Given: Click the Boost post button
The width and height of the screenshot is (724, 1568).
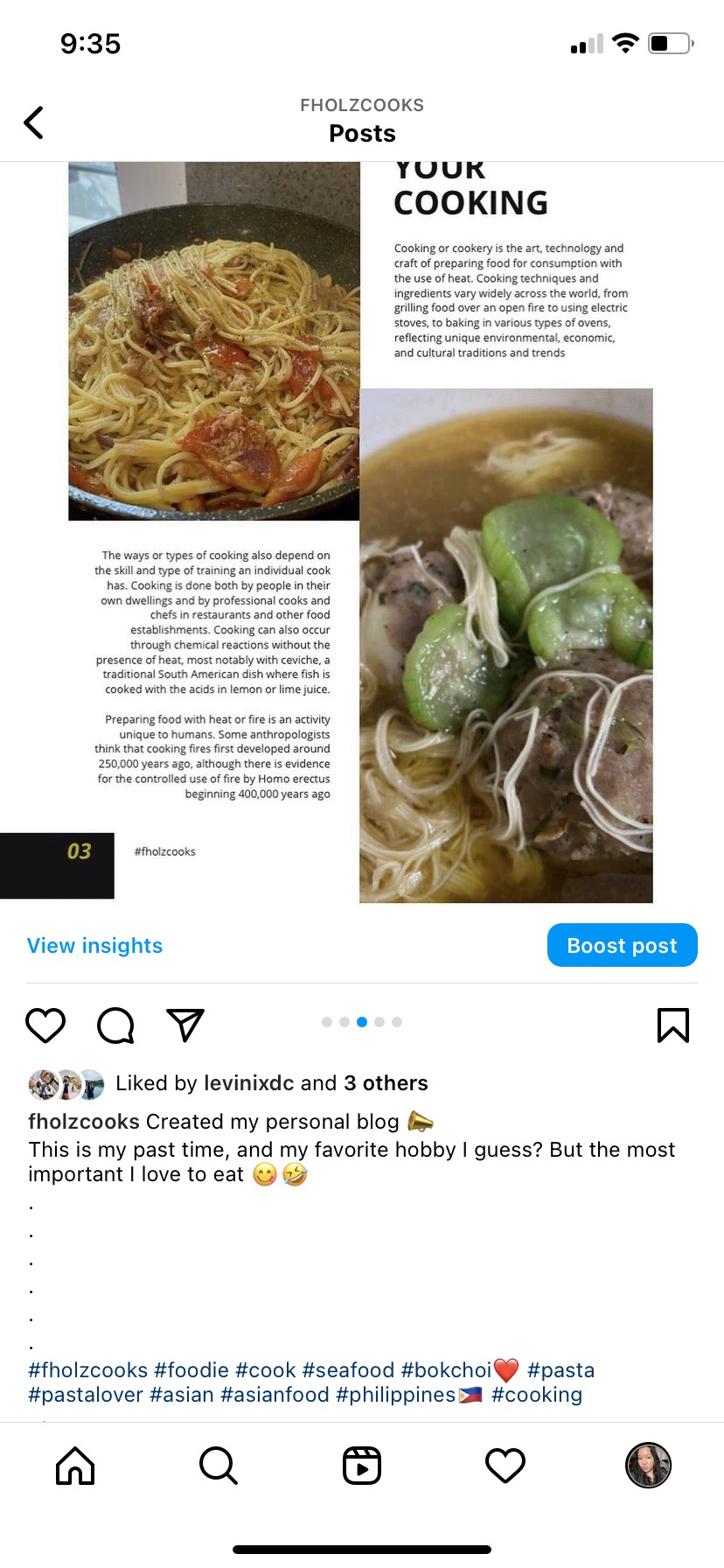Looking at the screenshot, I should (623, 945).
